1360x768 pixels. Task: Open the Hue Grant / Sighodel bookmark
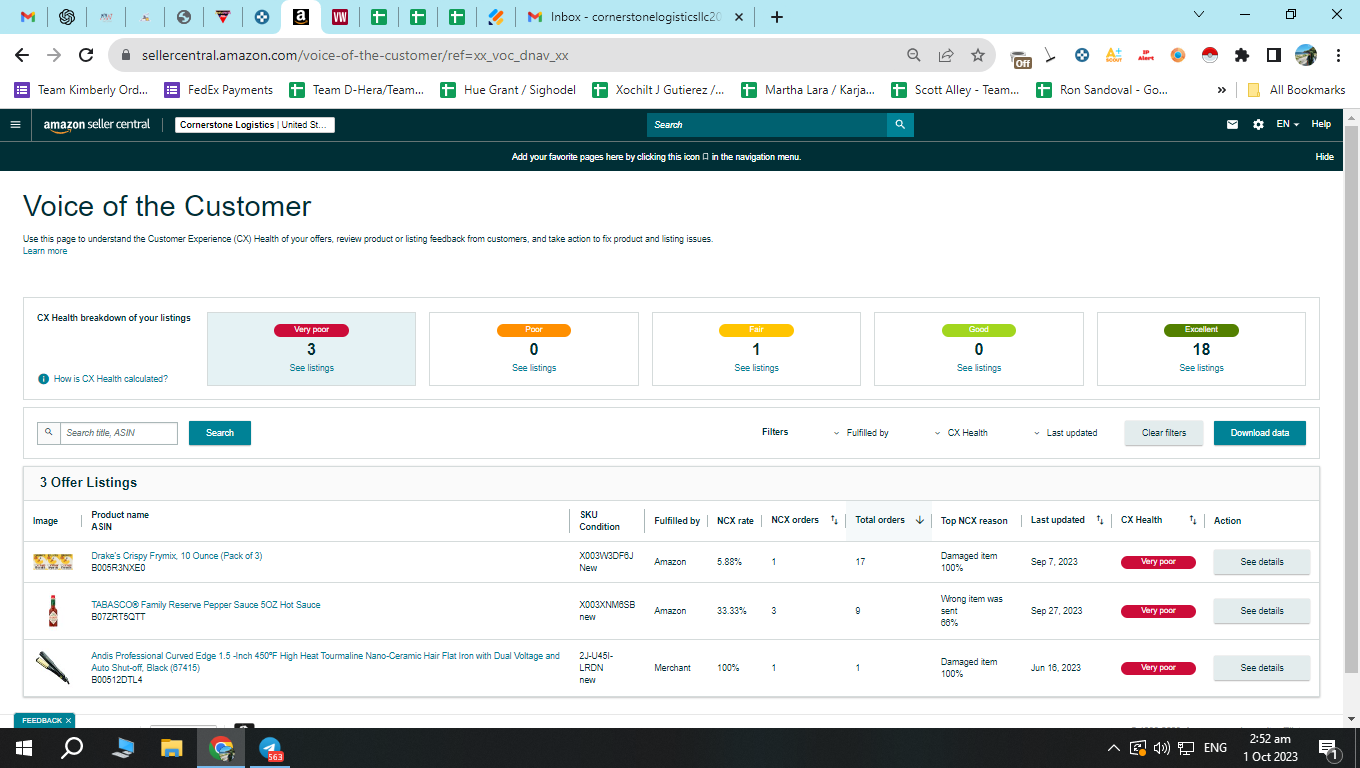click(508, 90)
